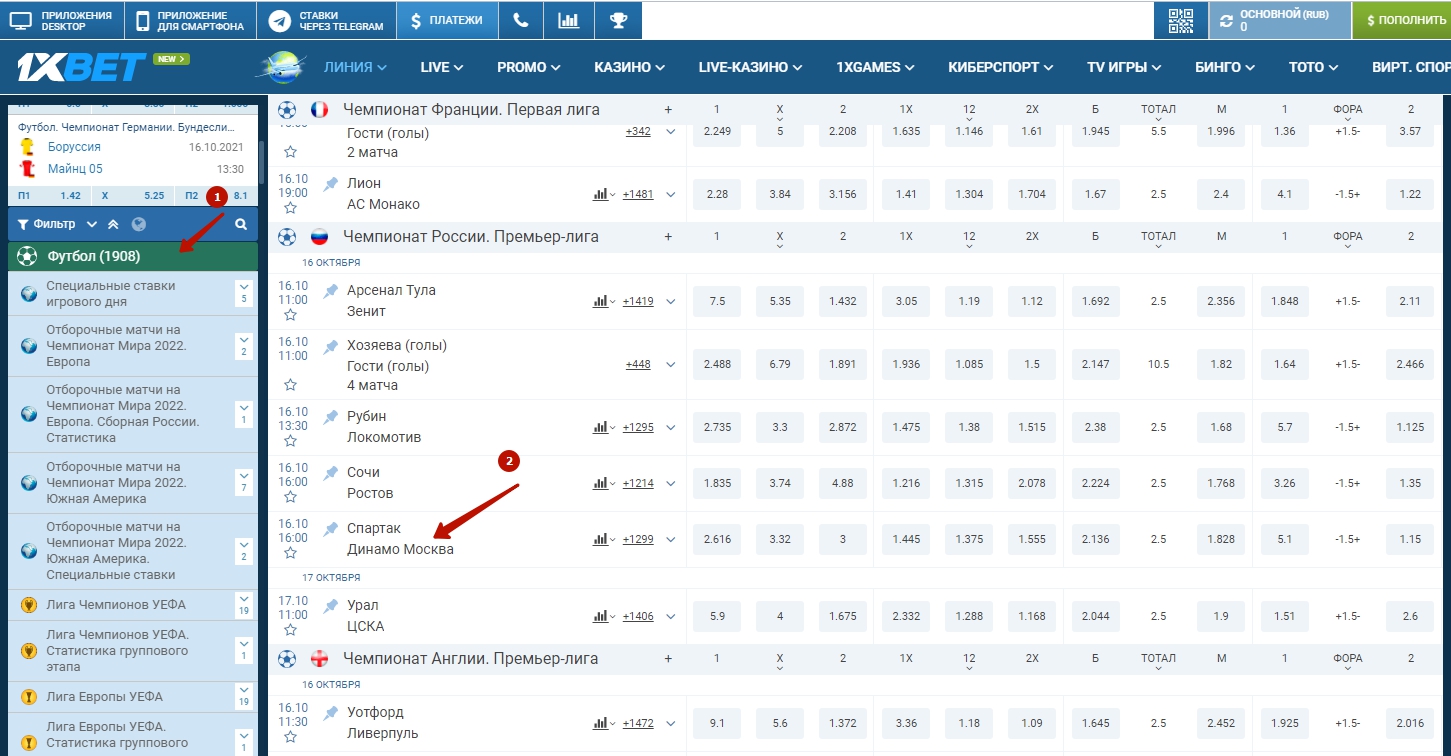
Task: Open the КИБЕРСПОРТ menu
Action: pos(1001,67)
